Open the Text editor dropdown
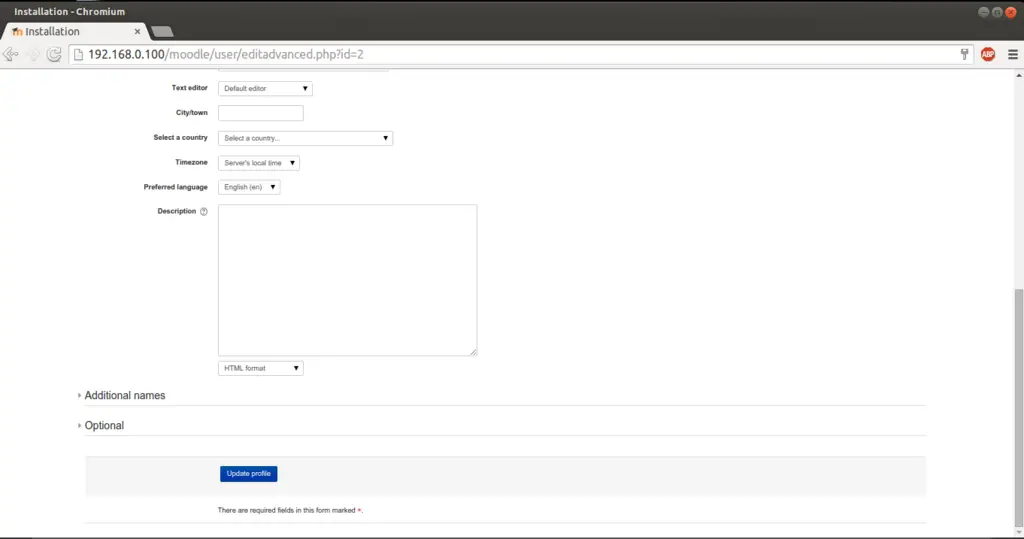The image size is (1024, 539). click(265, 88)
